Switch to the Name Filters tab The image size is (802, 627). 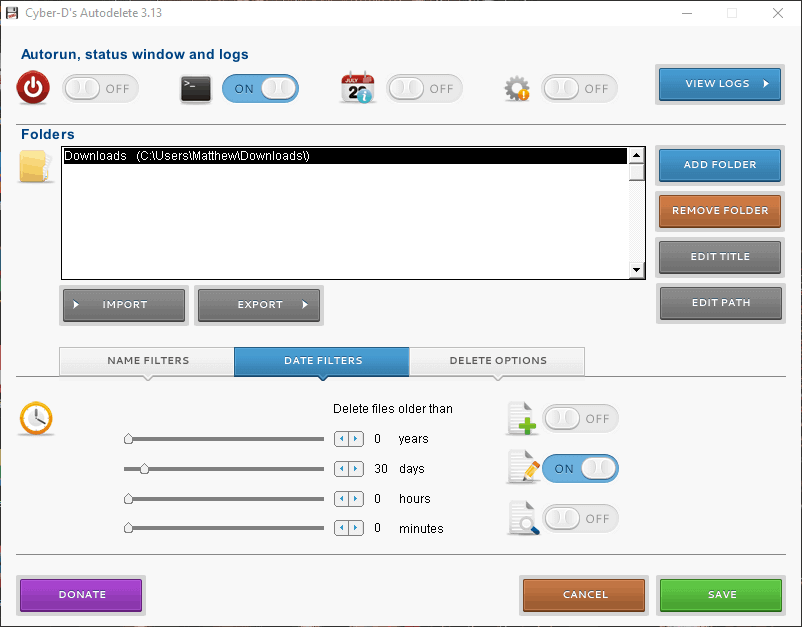click(x=147, y=361)
